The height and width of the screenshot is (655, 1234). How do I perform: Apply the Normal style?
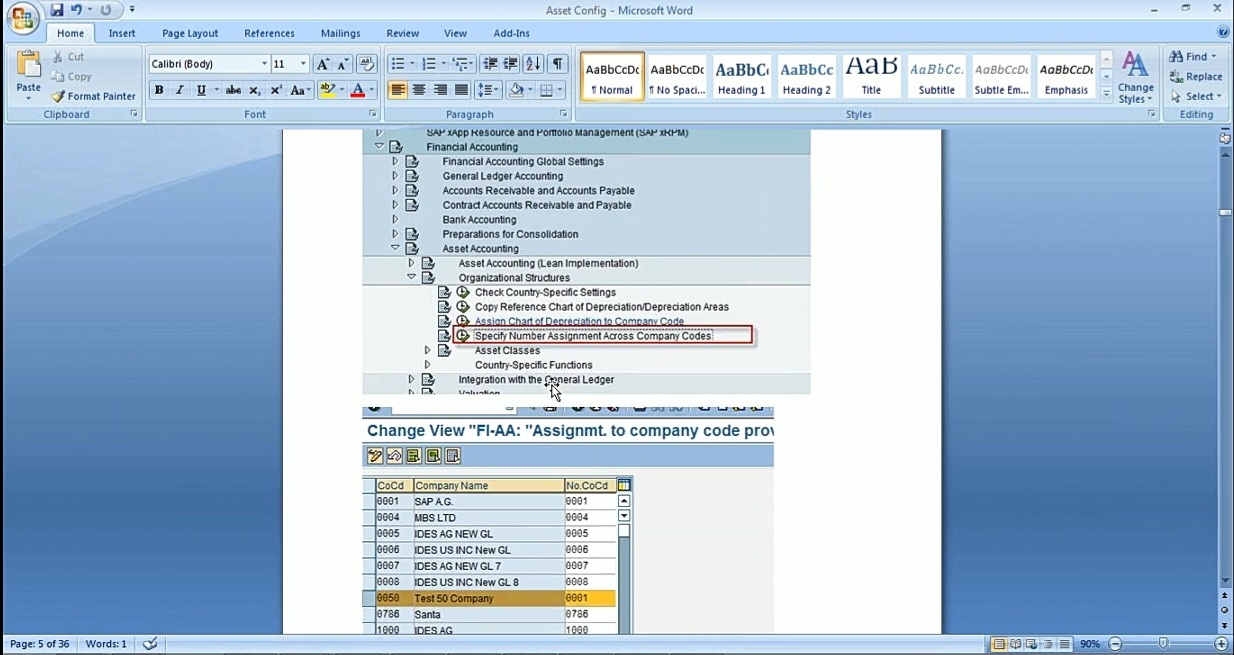612,76
